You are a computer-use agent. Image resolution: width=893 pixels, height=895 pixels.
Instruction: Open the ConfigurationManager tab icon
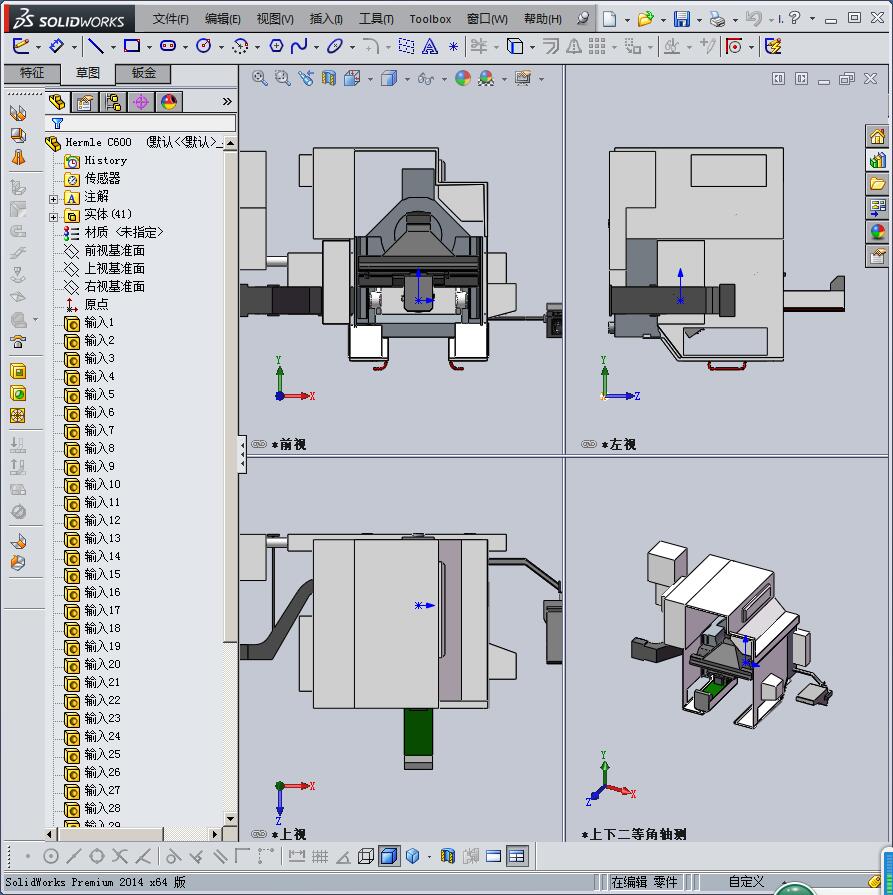pos(113,102)
